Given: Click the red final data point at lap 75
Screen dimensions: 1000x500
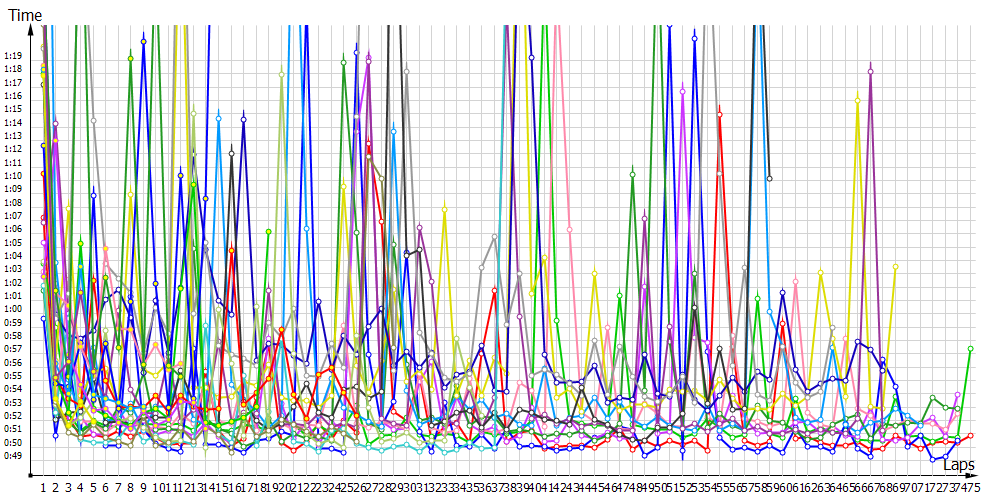Looking at the screenshot, I should [970, 435].
